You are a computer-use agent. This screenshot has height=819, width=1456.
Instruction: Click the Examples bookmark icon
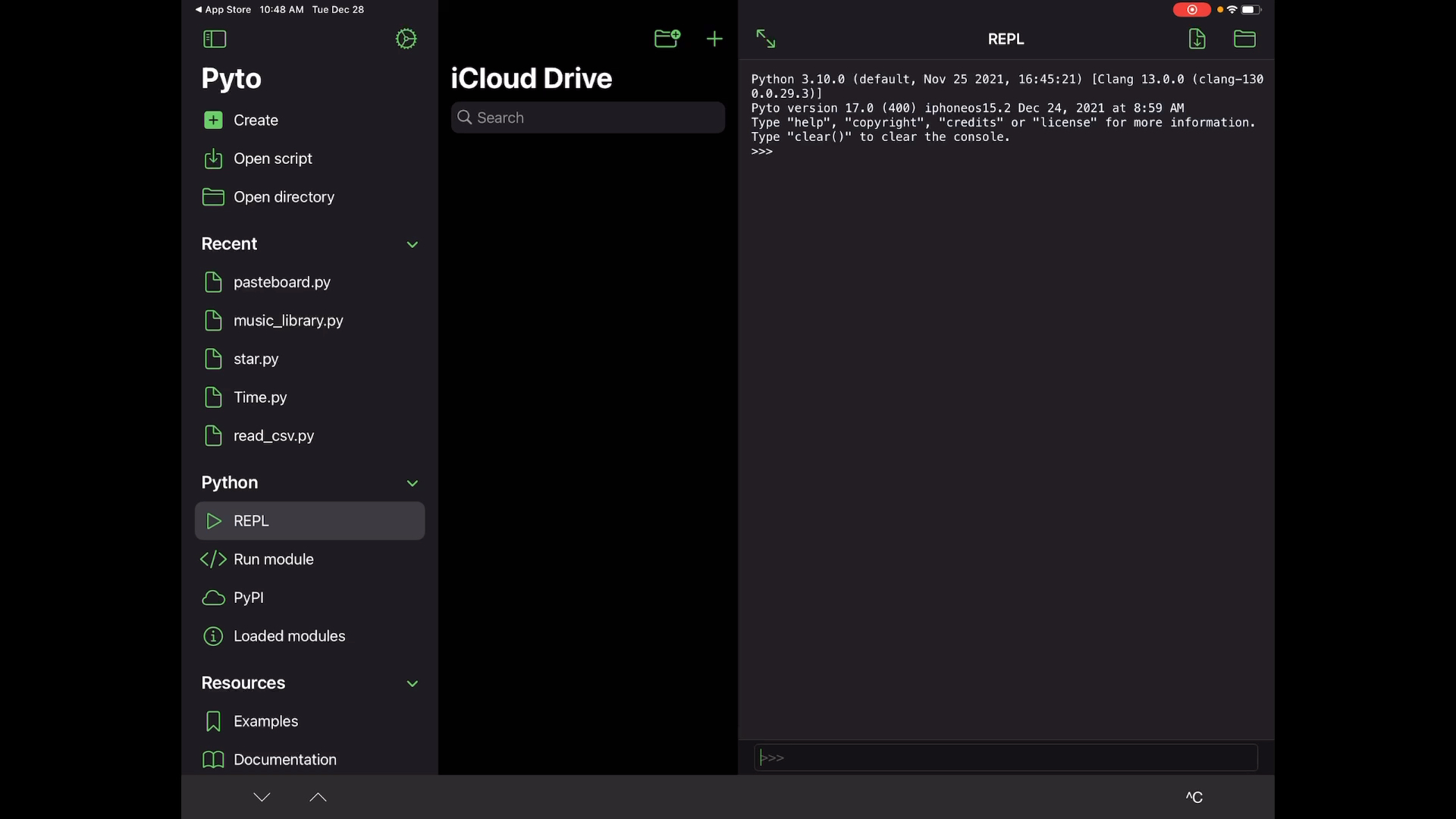213,721
